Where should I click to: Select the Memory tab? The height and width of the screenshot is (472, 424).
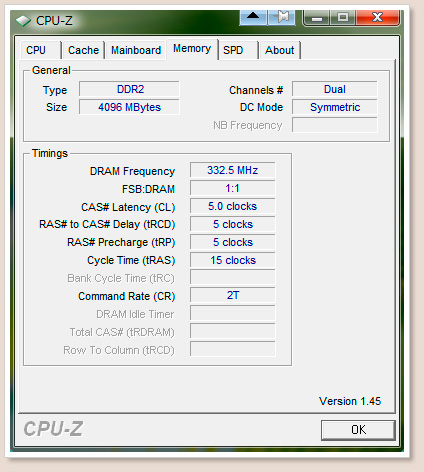tap(192, 49)
